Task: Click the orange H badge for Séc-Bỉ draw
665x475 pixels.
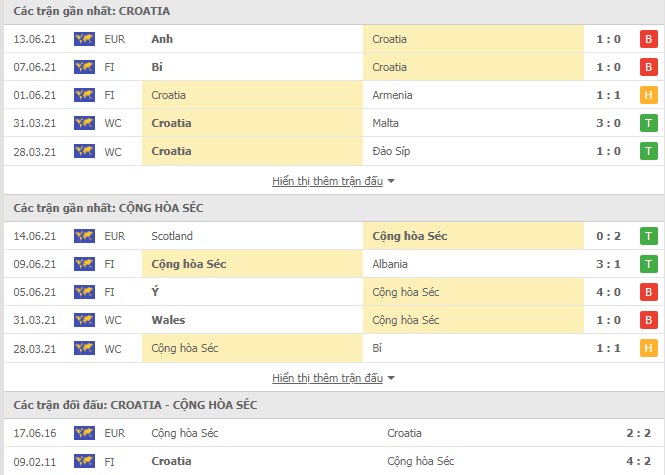Action: tap(648, 348)
